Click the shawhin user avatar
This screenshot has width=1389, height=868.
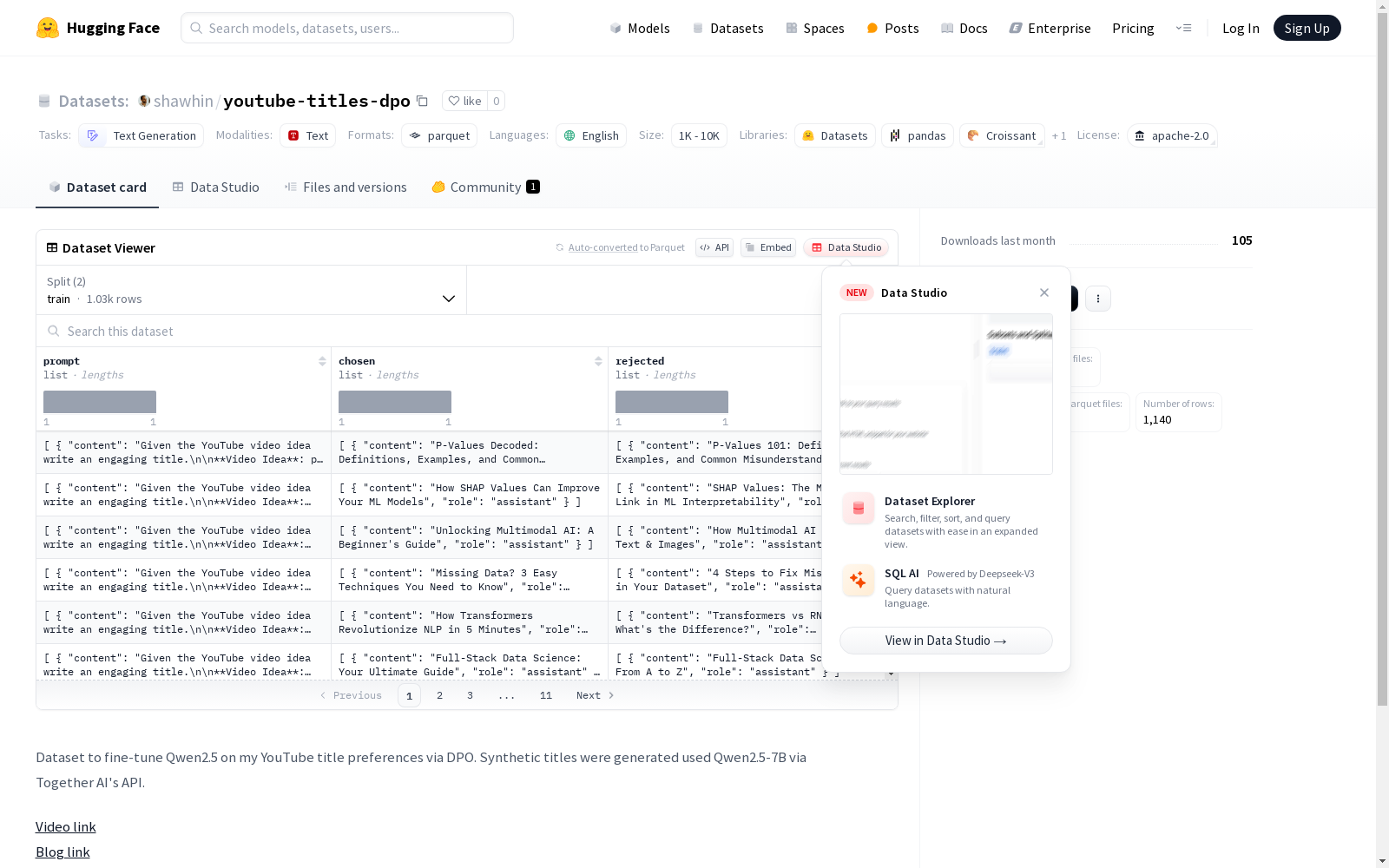pyautogui.click(x=144, y=101)
